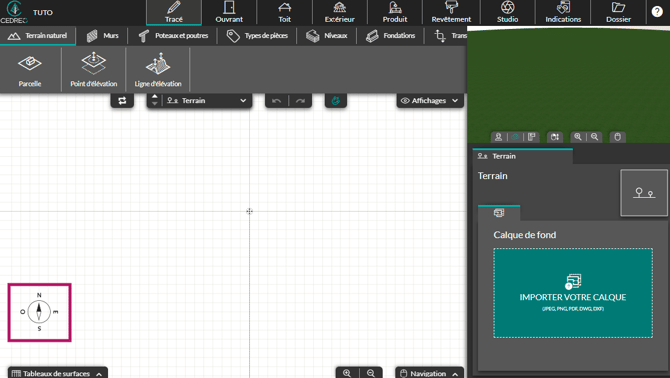Zoom out on the 2D plan
The width and height of the screenshot is (670, 378).
(x=371, y=373)
